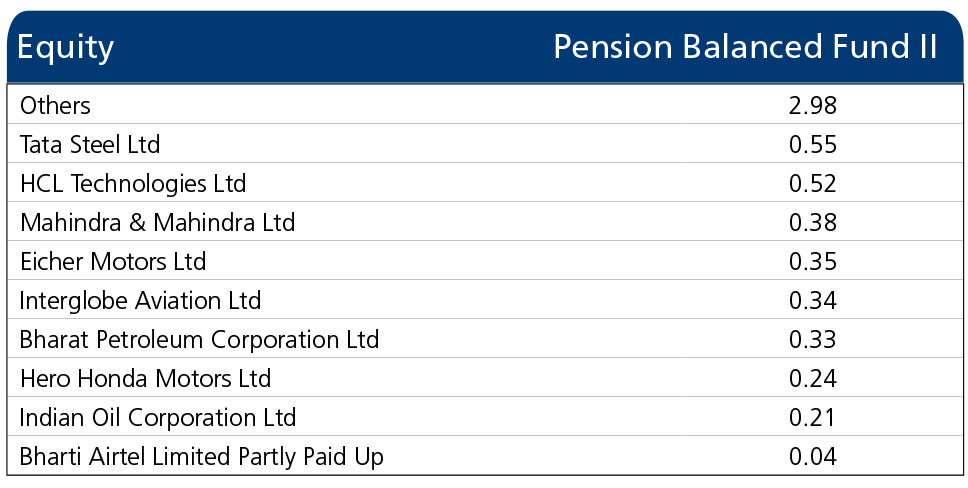Click the 0.52 value for HCL Technologies

pyautogui.click(x=812, y=183)
